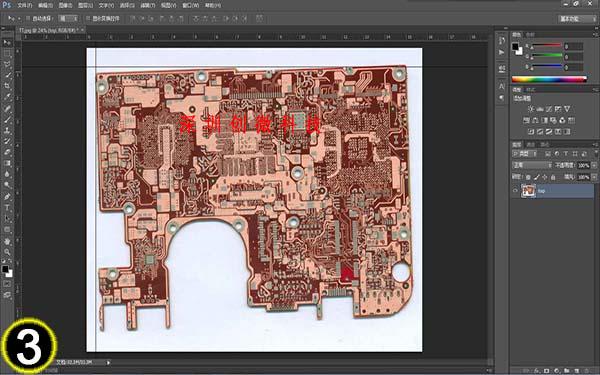Add a Brightness/Contrast adjustment icon
This screenshot has width=600, height=375.
531,109
